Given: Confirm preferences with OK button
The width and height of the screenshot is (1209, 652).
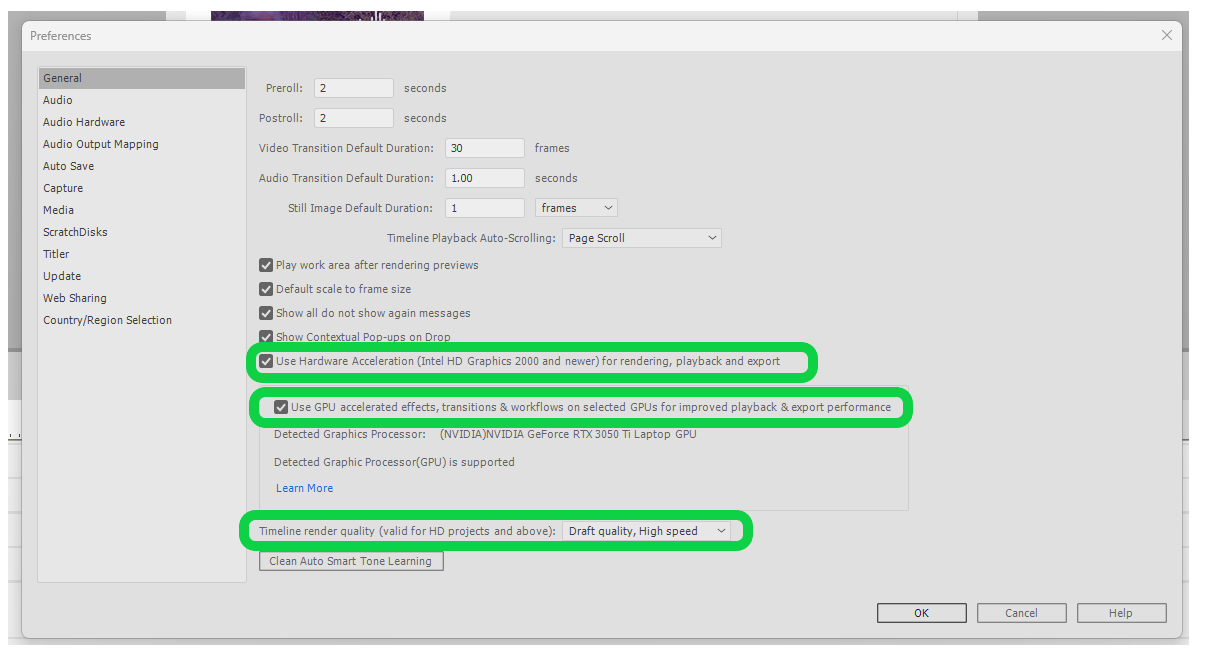Looking at the screenshot, I should coord(920,613).
